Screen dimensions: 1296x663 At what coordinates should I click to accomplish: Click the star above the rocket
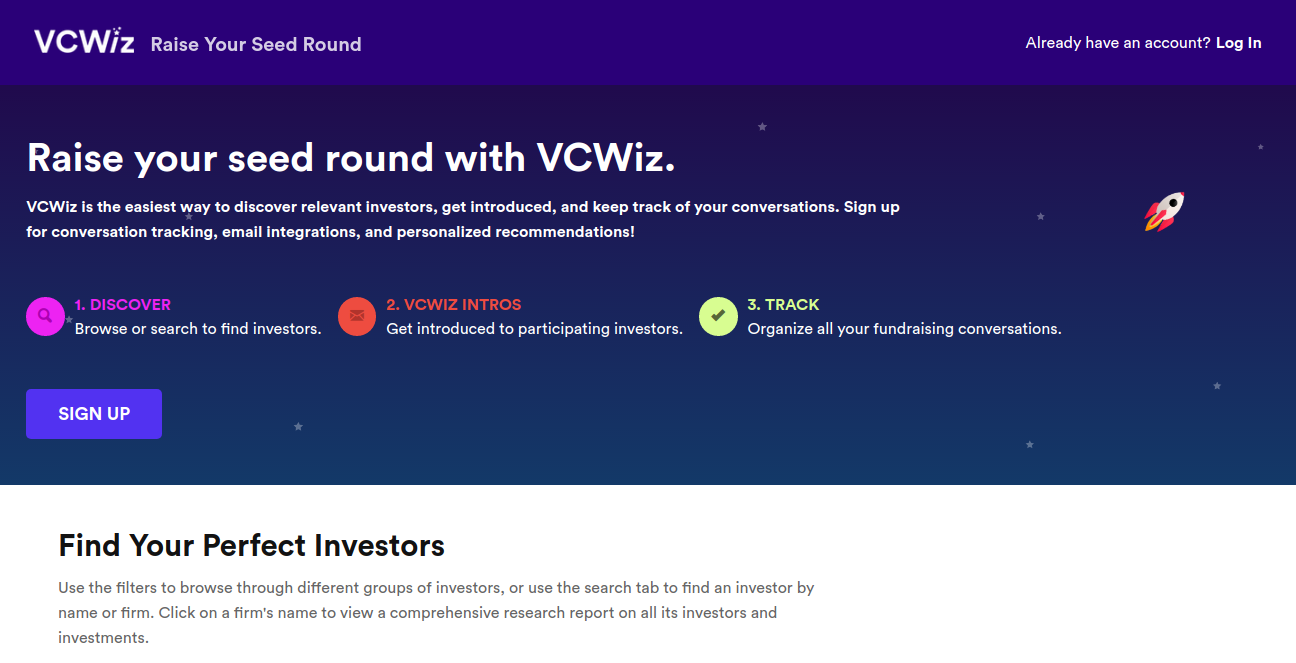tap(1260, 147)
